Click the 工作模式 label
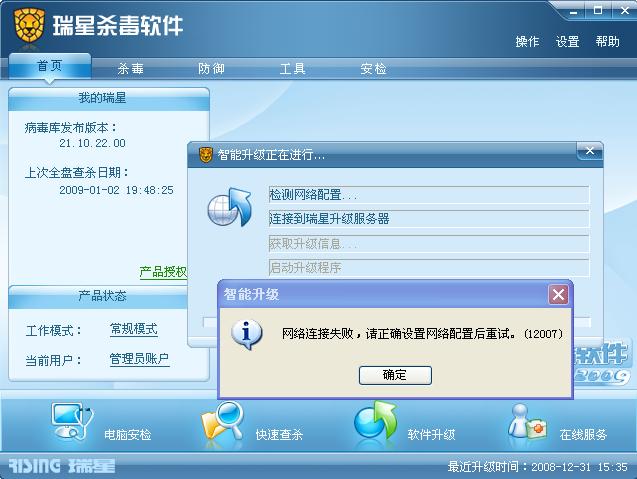Screen dimensions: 637x479 click(54, 331)
